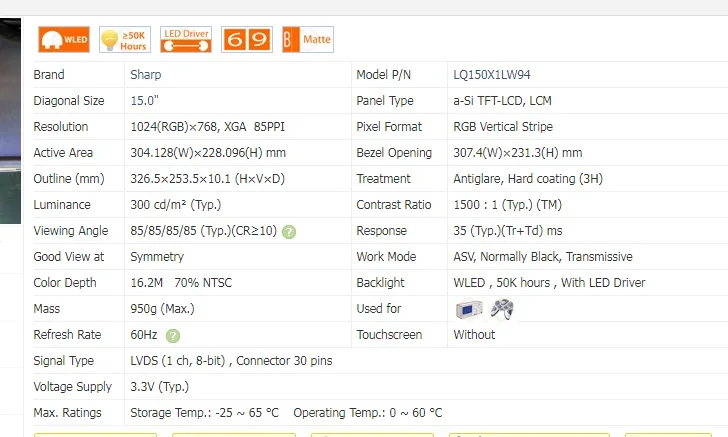
Task: Select response 35 (Typ.)(Tr+Td) ms
Action: [x=508, y=231]
